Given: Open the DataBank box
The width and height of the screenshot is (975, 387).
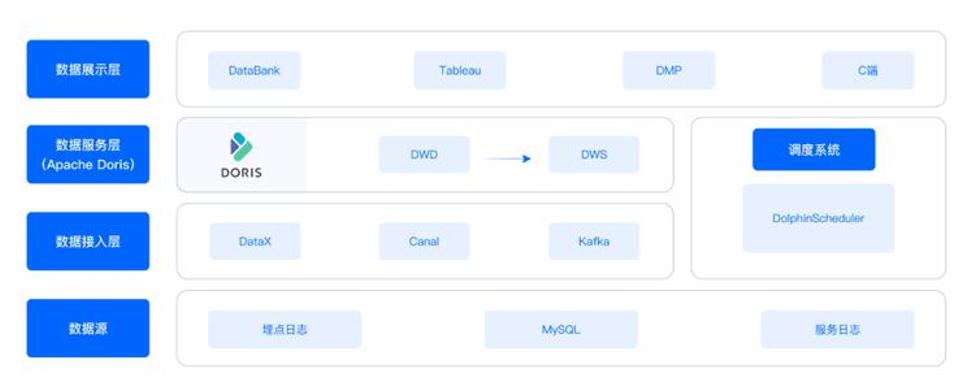Looking at the screenshot, I should click(x=254, y=70).
